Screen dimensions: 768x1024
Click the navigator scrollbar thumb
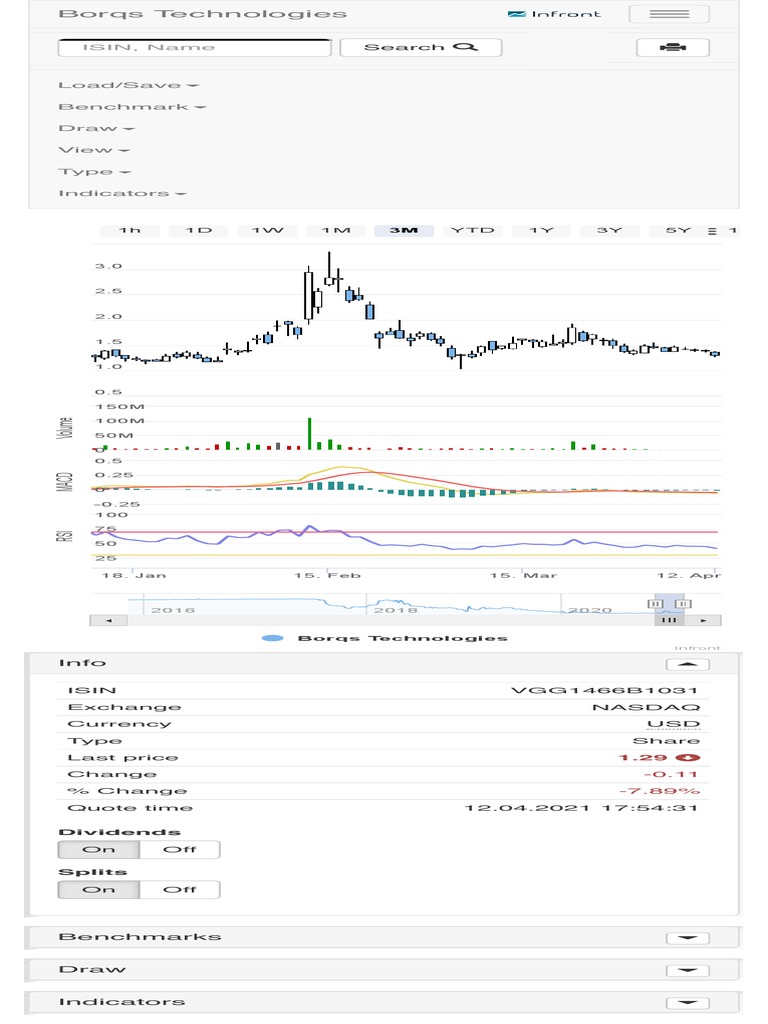(669, 620)
